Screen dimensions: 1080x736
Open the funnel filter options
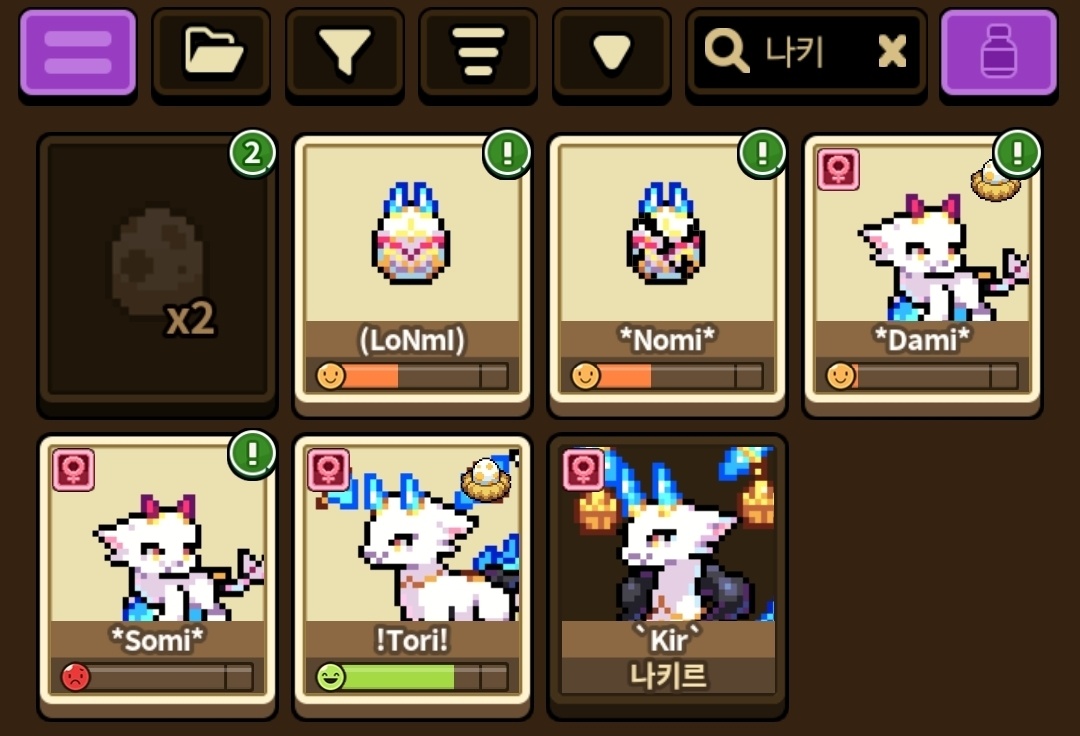pos(344,53)
